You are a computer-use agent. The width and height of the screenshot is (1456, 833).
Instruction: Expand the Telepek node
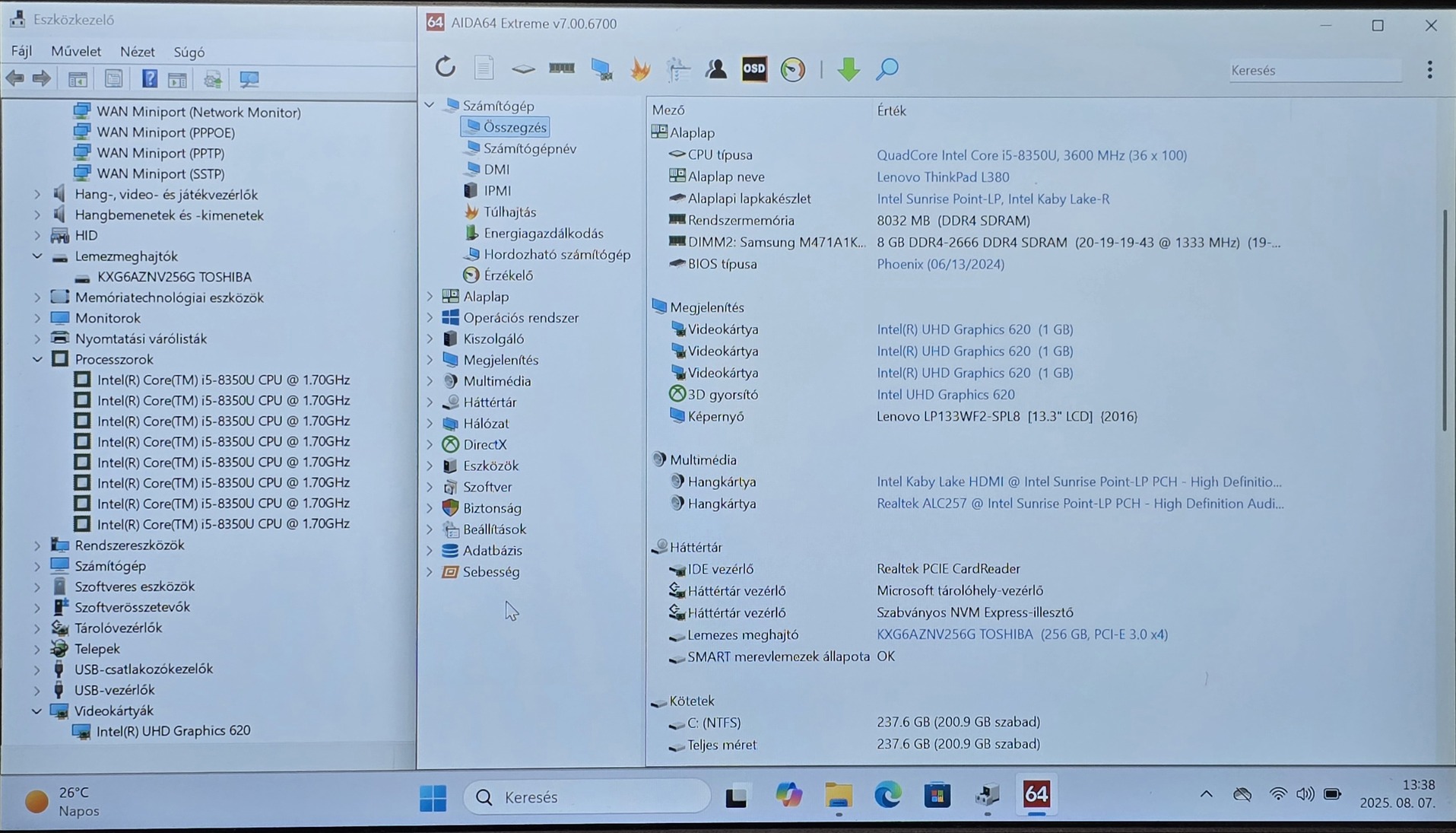point(37,649)
